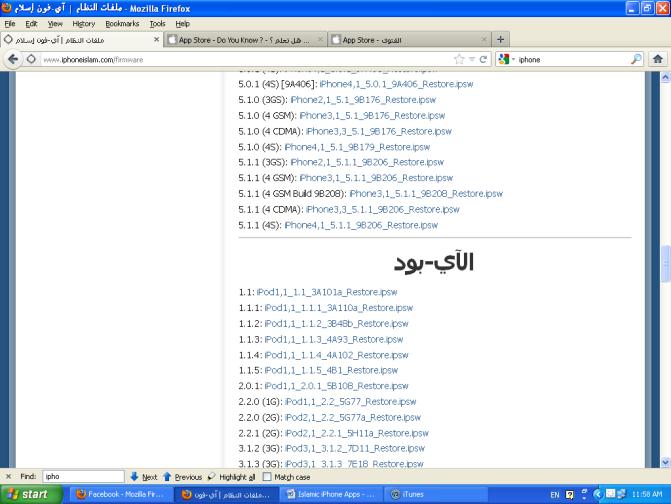Close the first tab ملفات النظام
The height and width of the screenshot is (504, 671).
(x=156, y=39)
